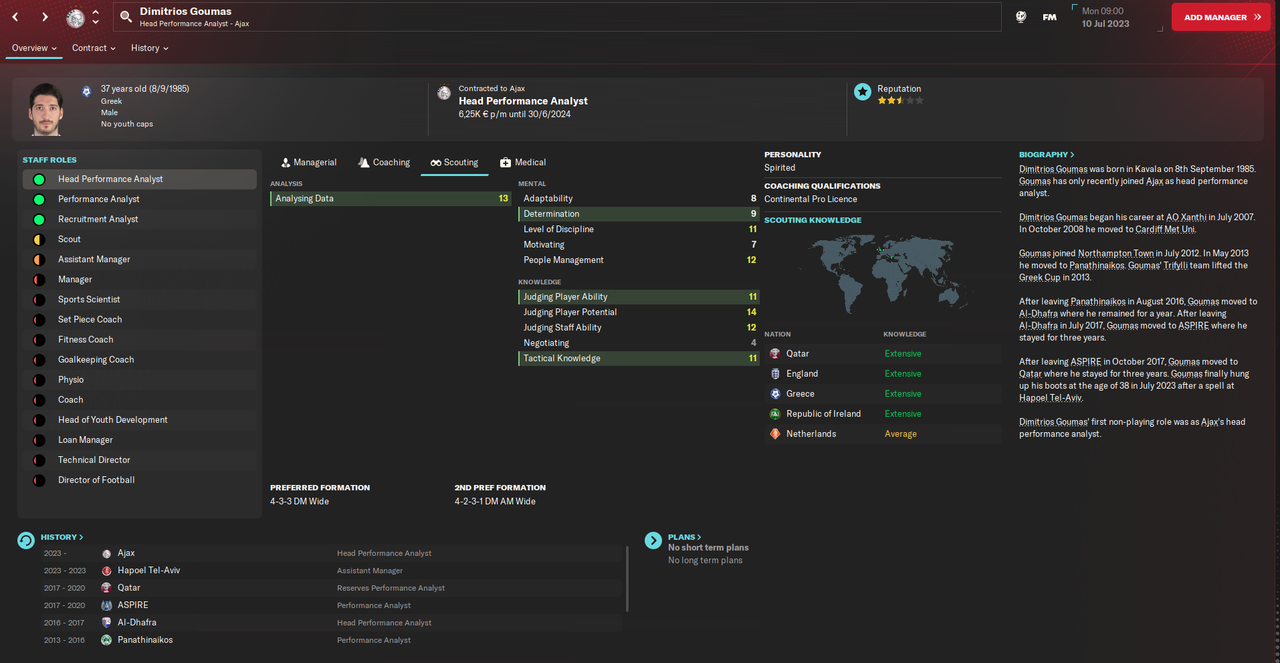The width and height of the screenshot is (1280, 663).
Task: Click ASPIRE badge in history list
Action: click(x=107, y=605)
